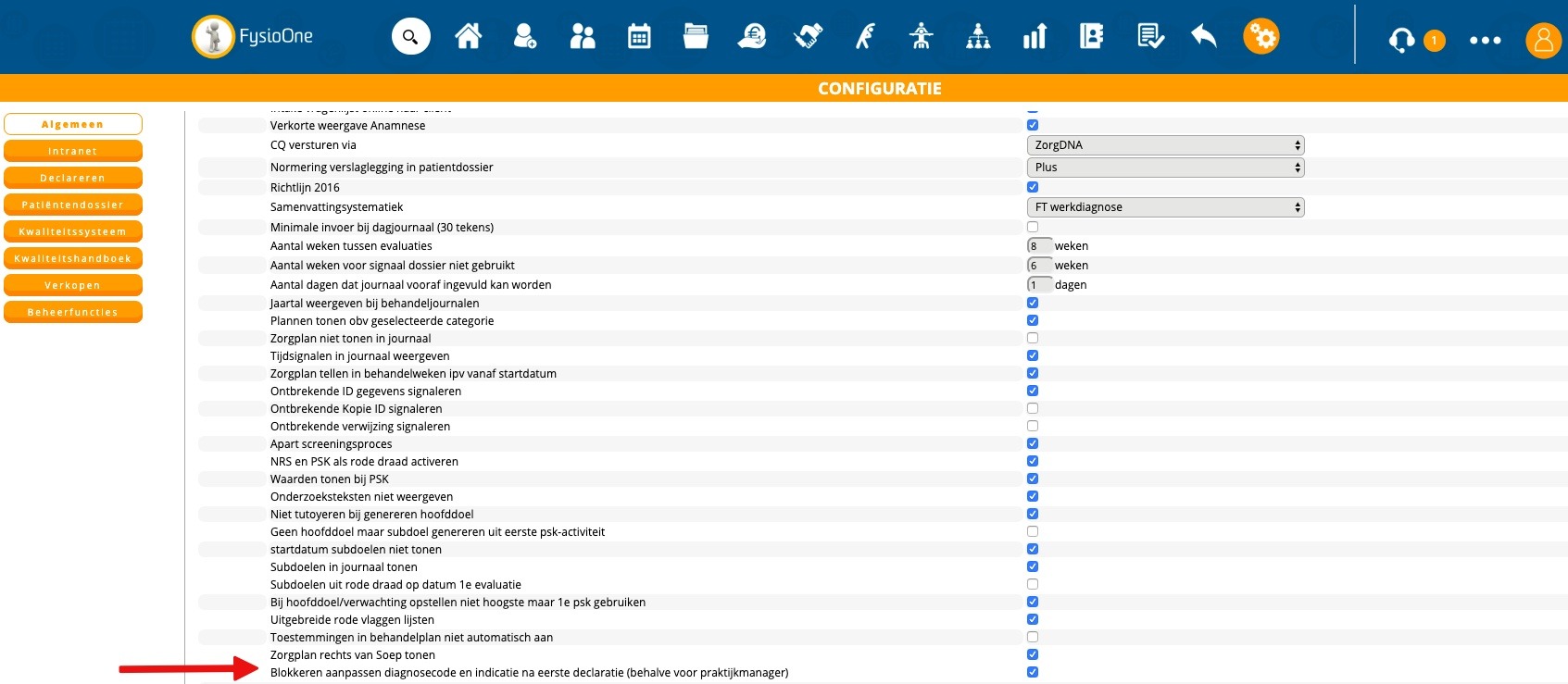
Task: Go to the home icon
Action: [468, 37]
